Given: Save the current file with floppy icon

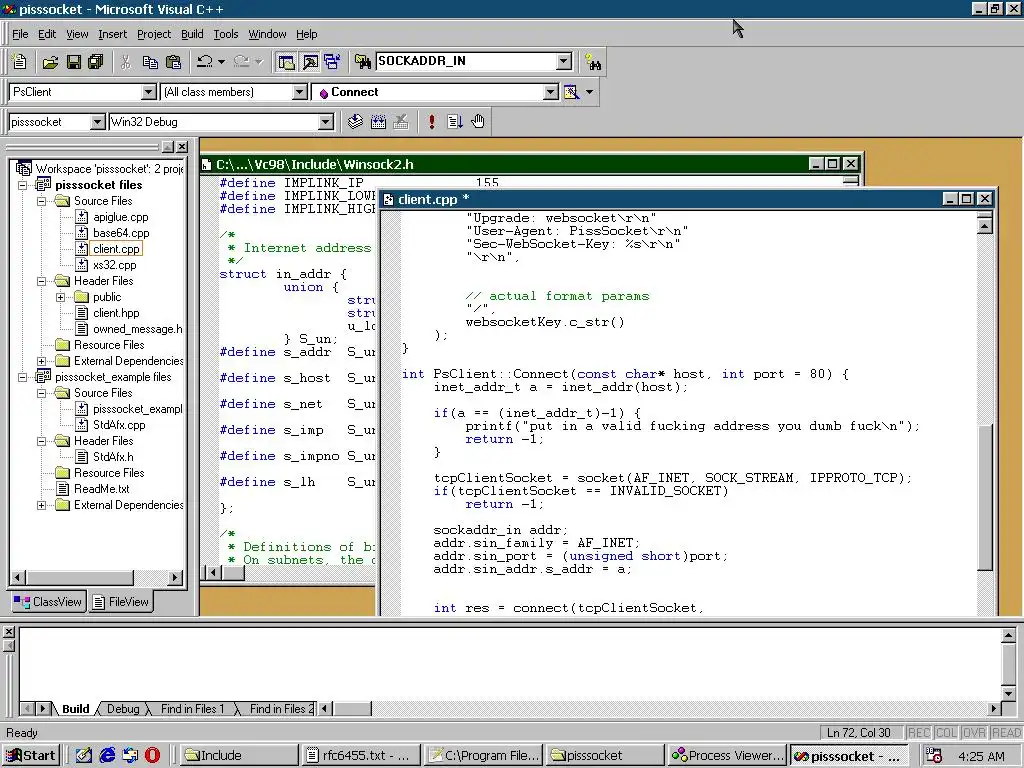Looking at the screenshot, I should tap(74, 61).
